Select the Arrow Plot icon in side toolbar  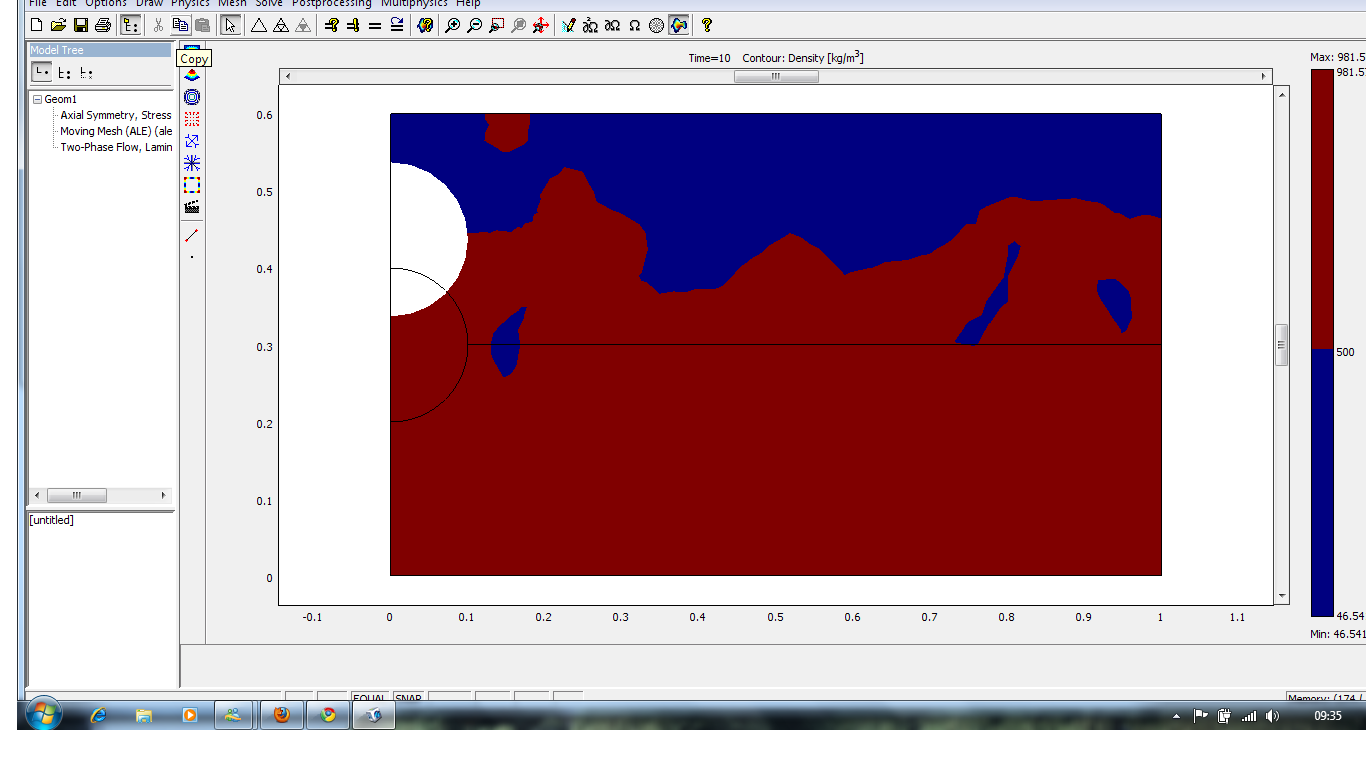tap(192, 141)
